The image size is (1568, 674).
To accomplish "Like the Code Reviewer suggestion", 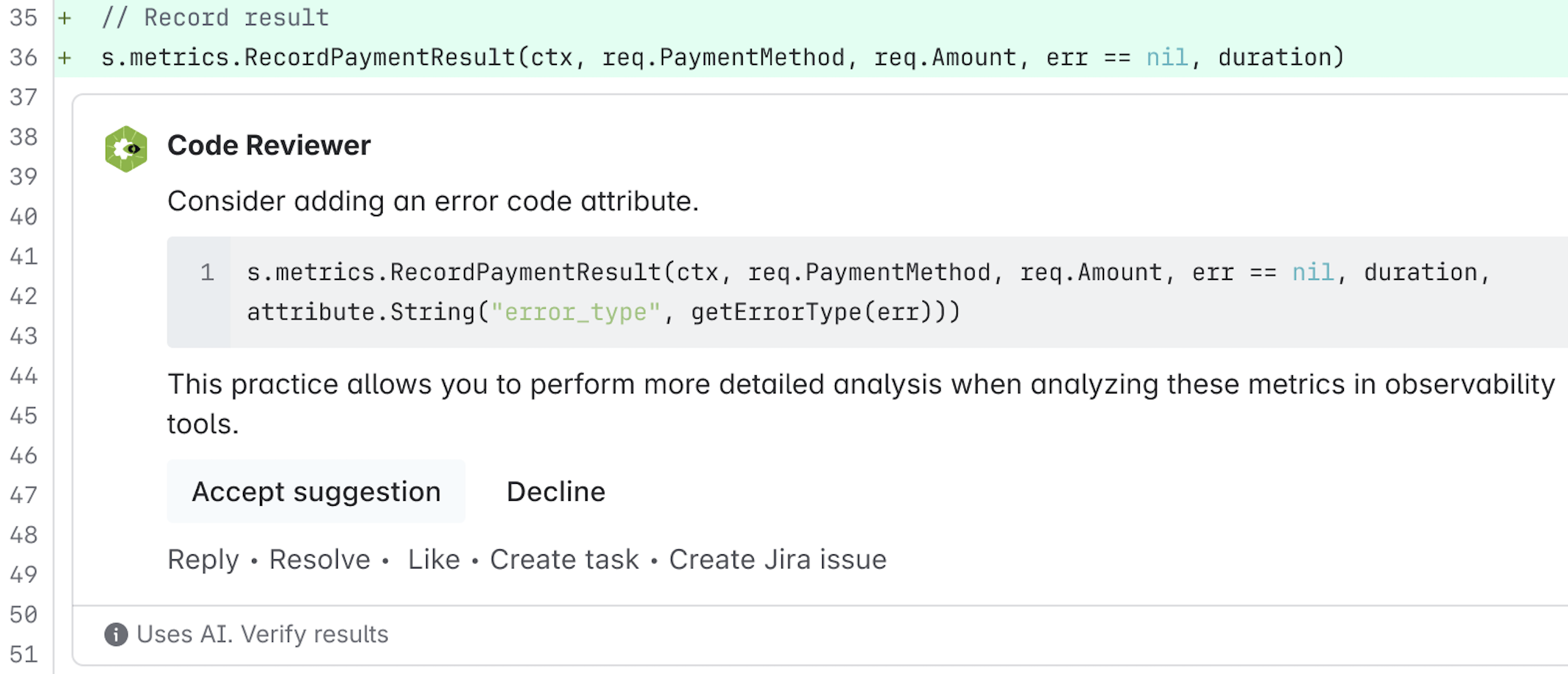I will point(434,558).
